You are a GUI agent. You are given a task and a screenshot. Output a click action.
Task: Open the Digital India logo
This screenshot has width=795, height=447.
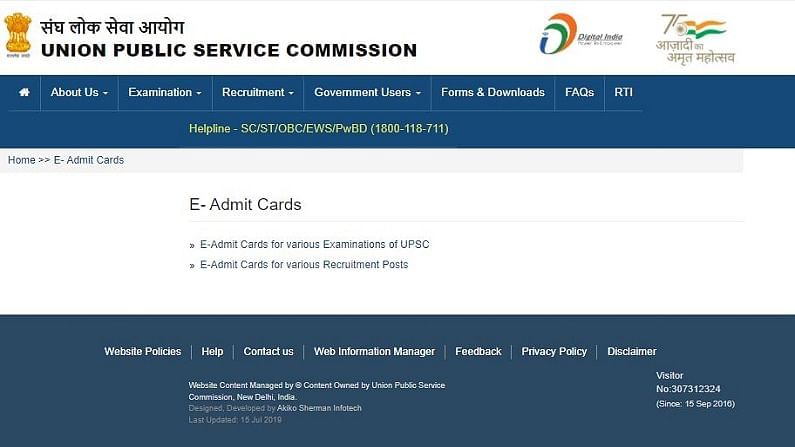581,35
